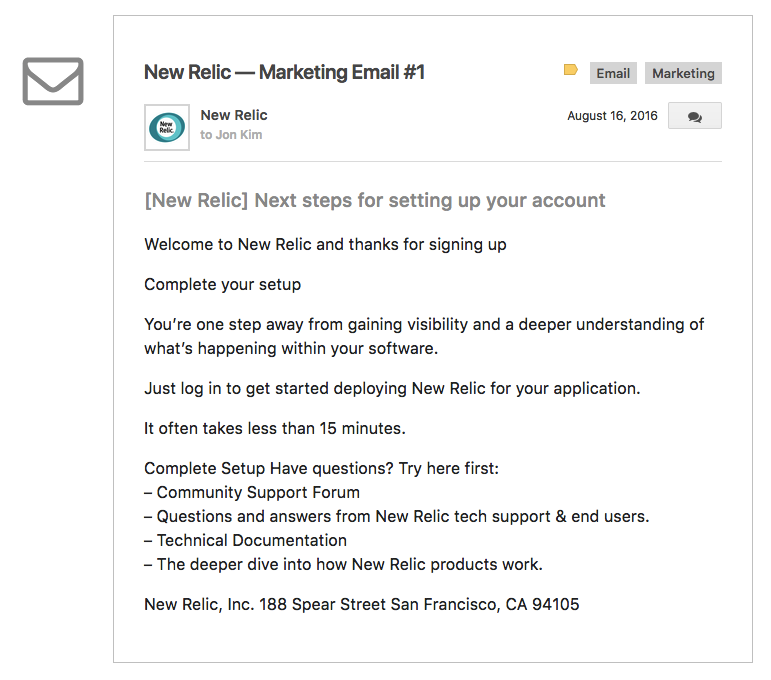Click the yellow tag label icon

tap(570, 70)
